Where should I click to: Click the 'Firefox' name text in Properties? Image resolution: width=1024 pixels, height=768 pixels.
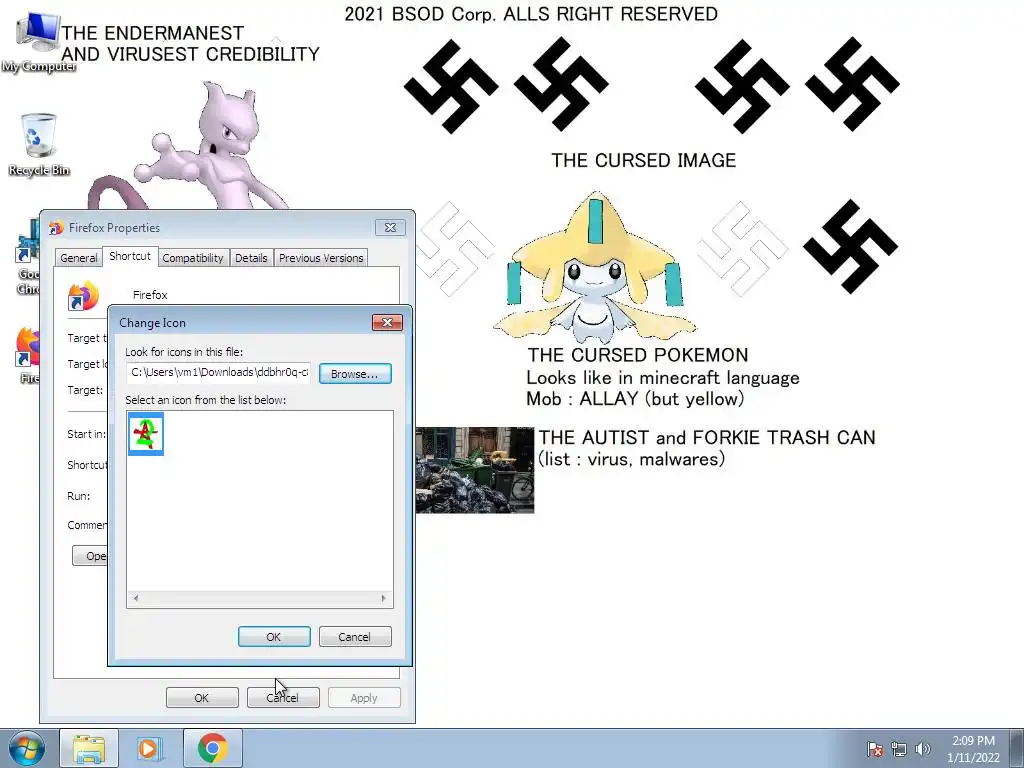[150, 295]
